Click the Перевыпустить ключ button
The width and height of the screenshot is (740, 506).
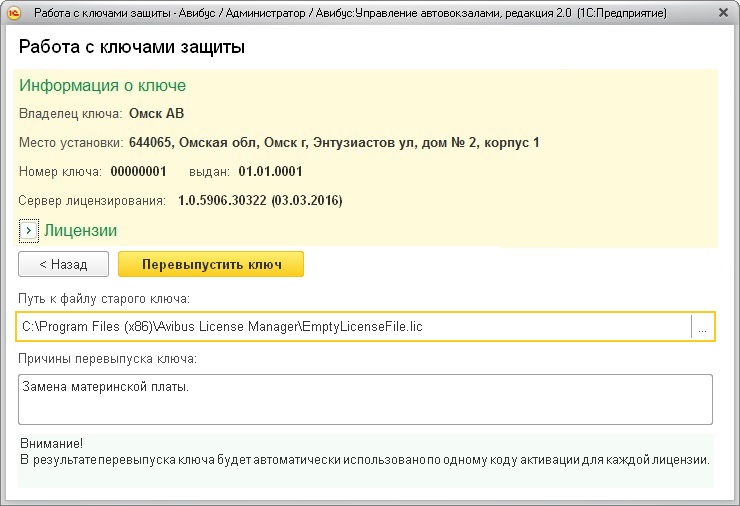(210, 265)
